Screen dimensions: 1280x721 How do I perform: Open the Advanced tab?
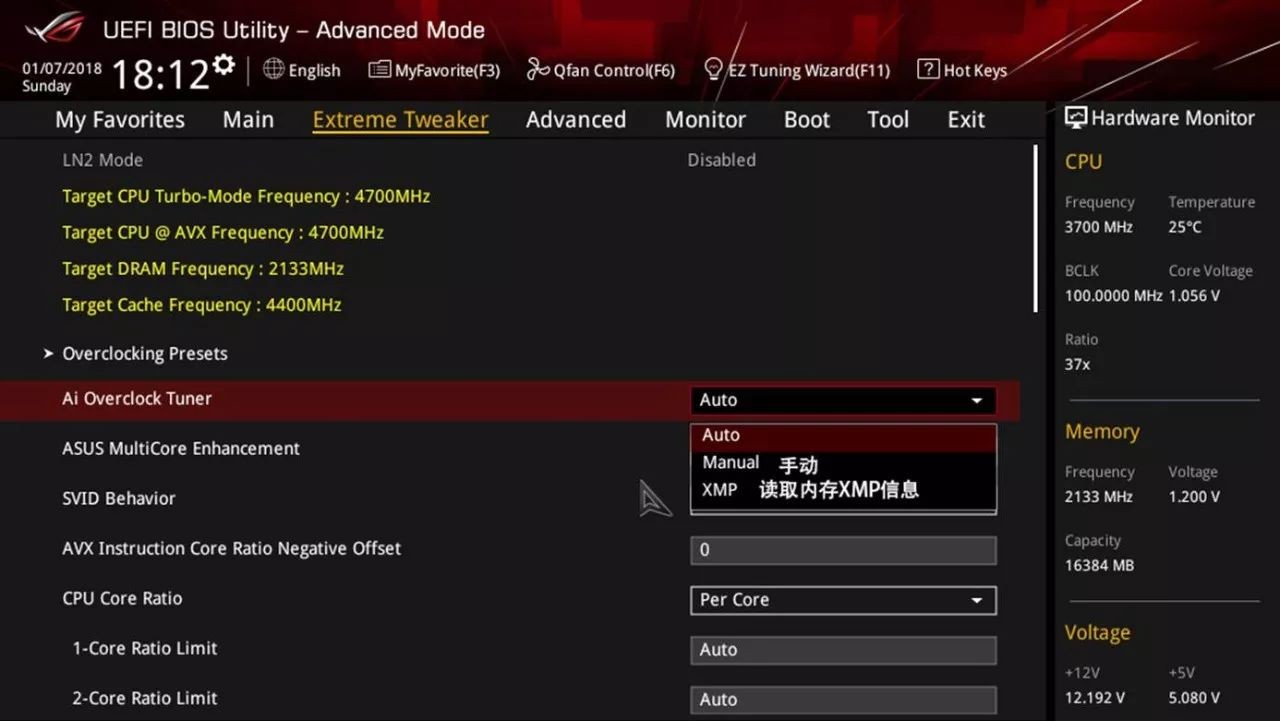click(576, 120)
